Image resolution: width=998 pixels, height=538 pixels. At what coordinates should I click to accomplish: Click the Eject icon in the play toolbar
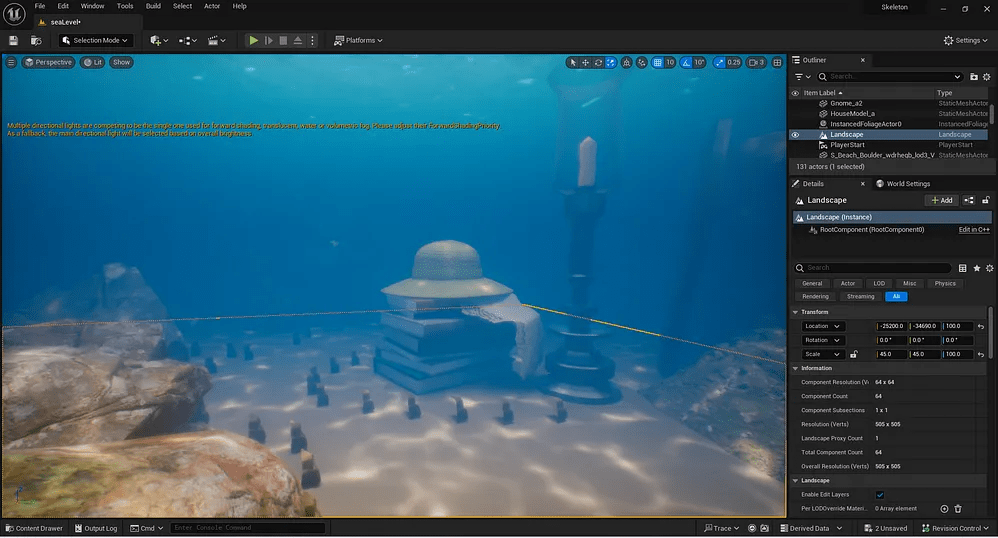tap(298, 40)
